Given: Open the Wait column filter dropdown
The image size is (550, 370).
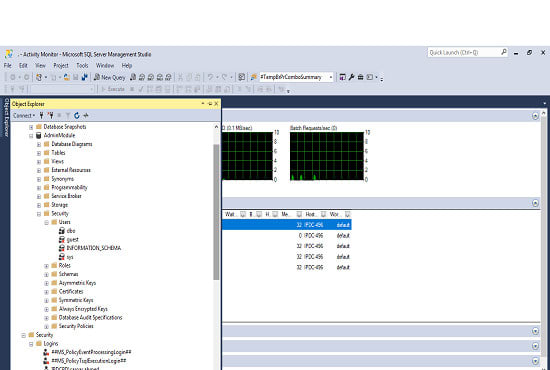Looking at the screenshot, I should coord(243,214).
